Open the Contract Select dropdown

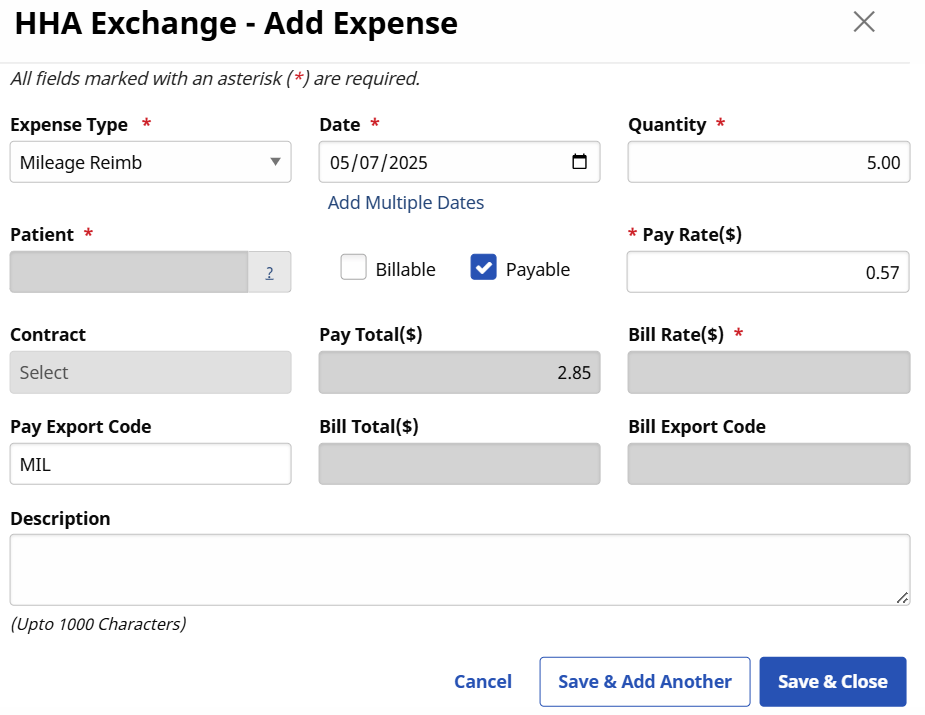click(150, 372)
